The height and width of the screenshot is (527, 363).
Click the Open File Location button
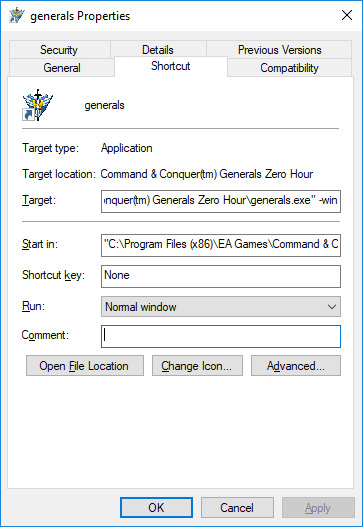coord(85,366)
